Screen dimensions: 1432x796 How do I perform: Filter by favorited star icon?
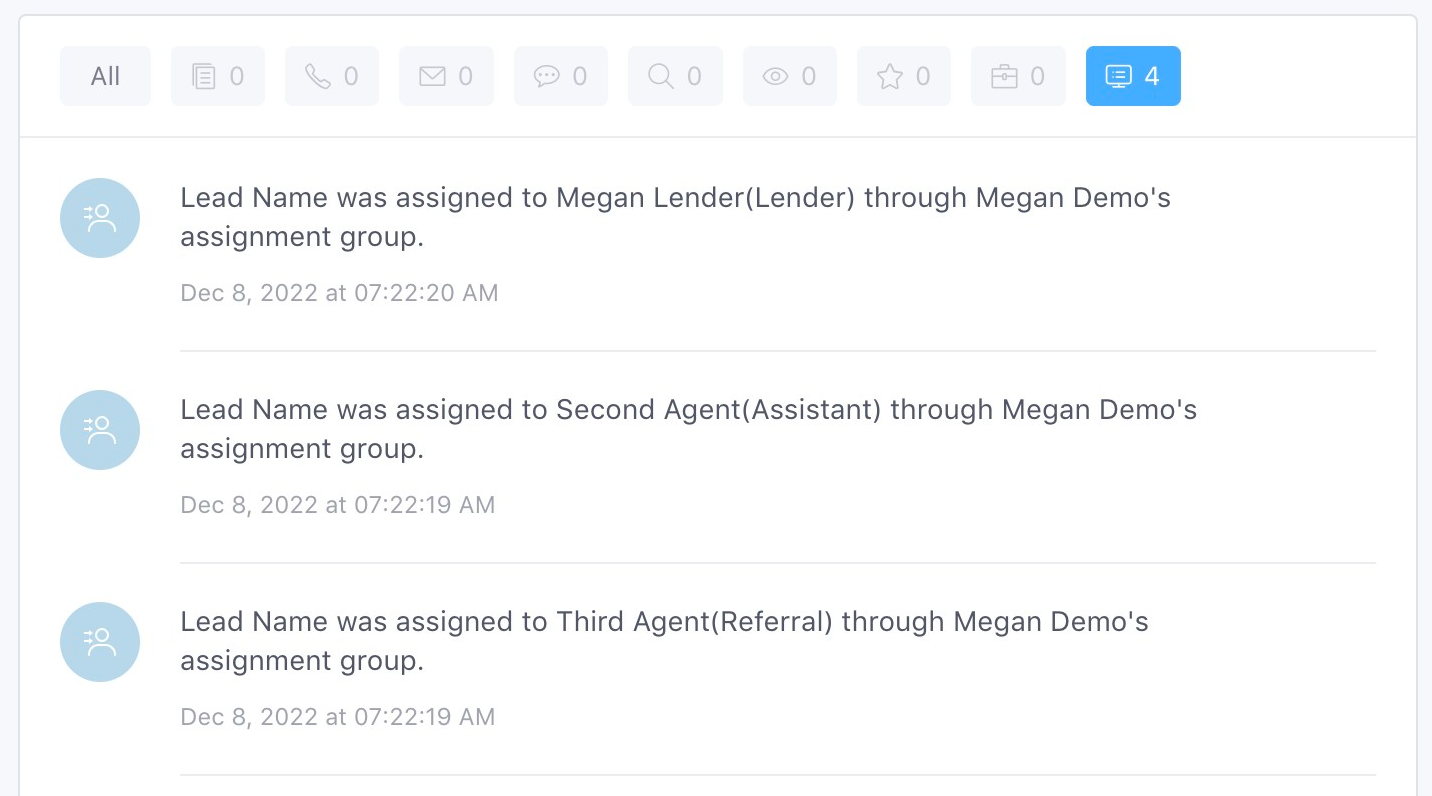tap(904, 76)
